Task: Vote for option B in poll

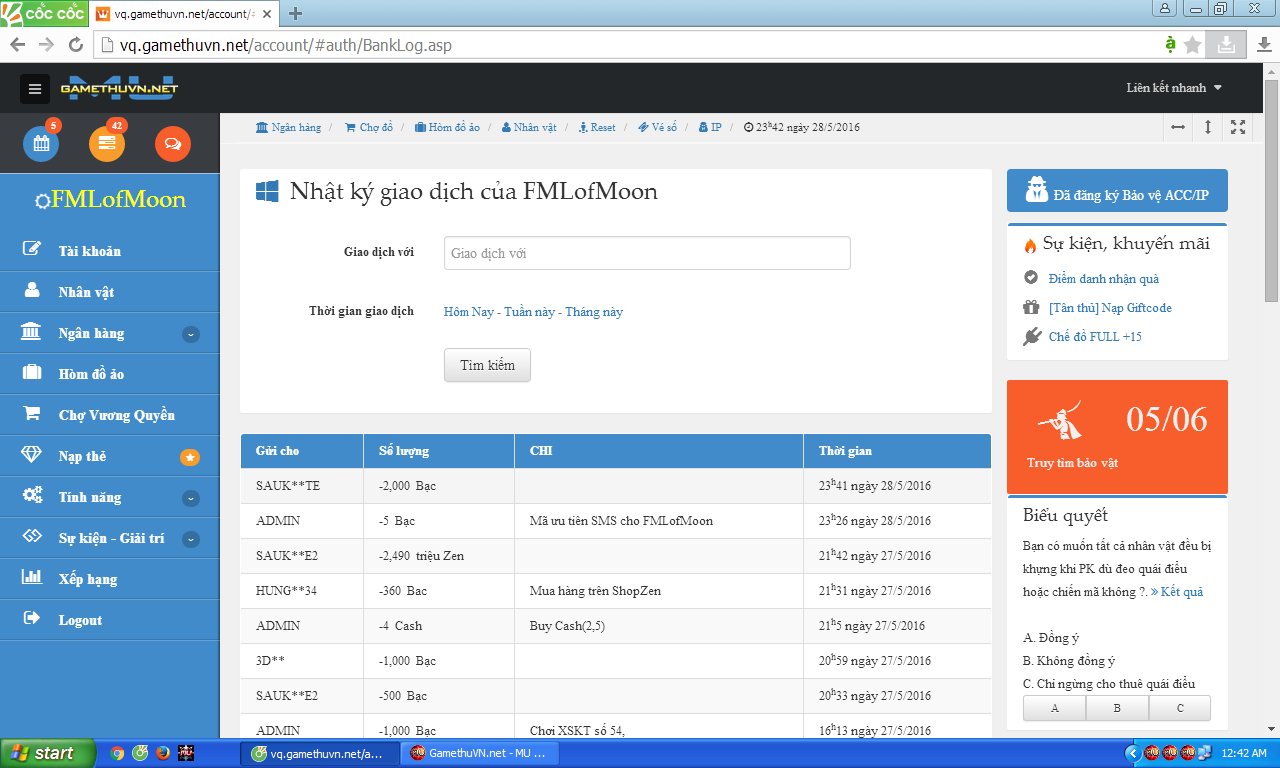Action: point(1117,708)
